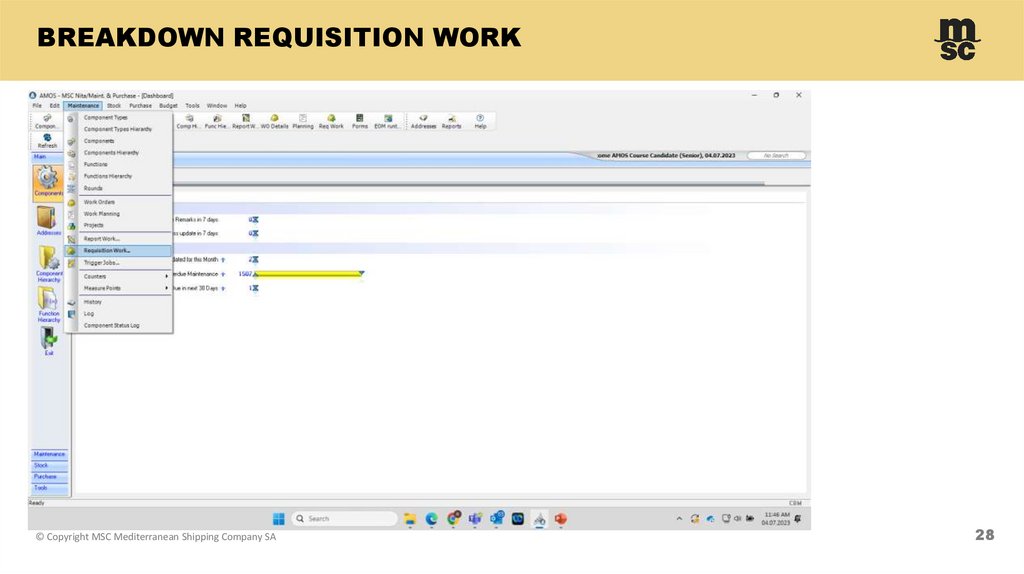Click the Help toolbar icon
This screenshot has height=574, width=1024.
pos(480,121)
